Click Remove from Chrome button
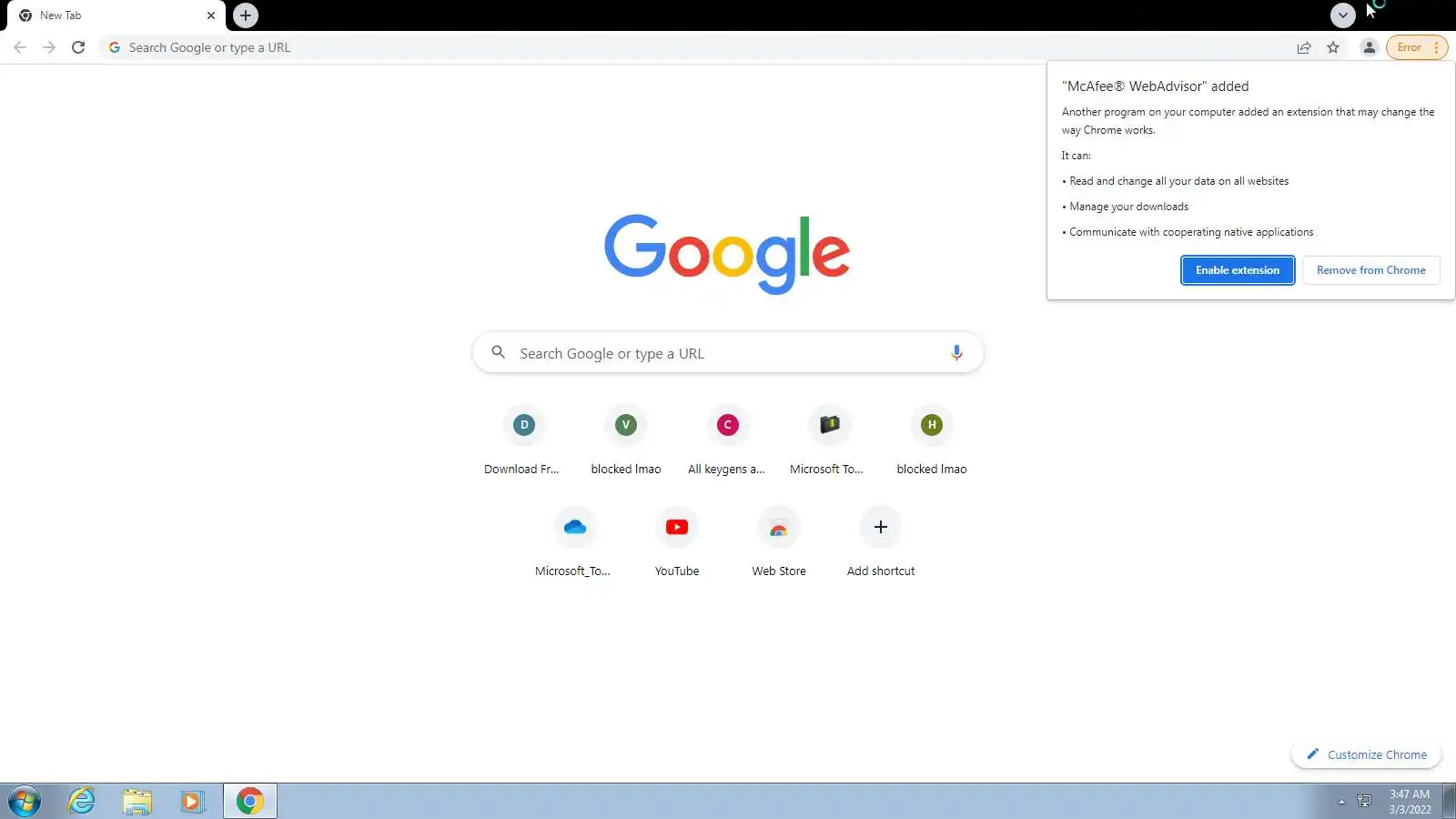The width and height of the screenshot is (1456, 819). [x=1370, y=270]
